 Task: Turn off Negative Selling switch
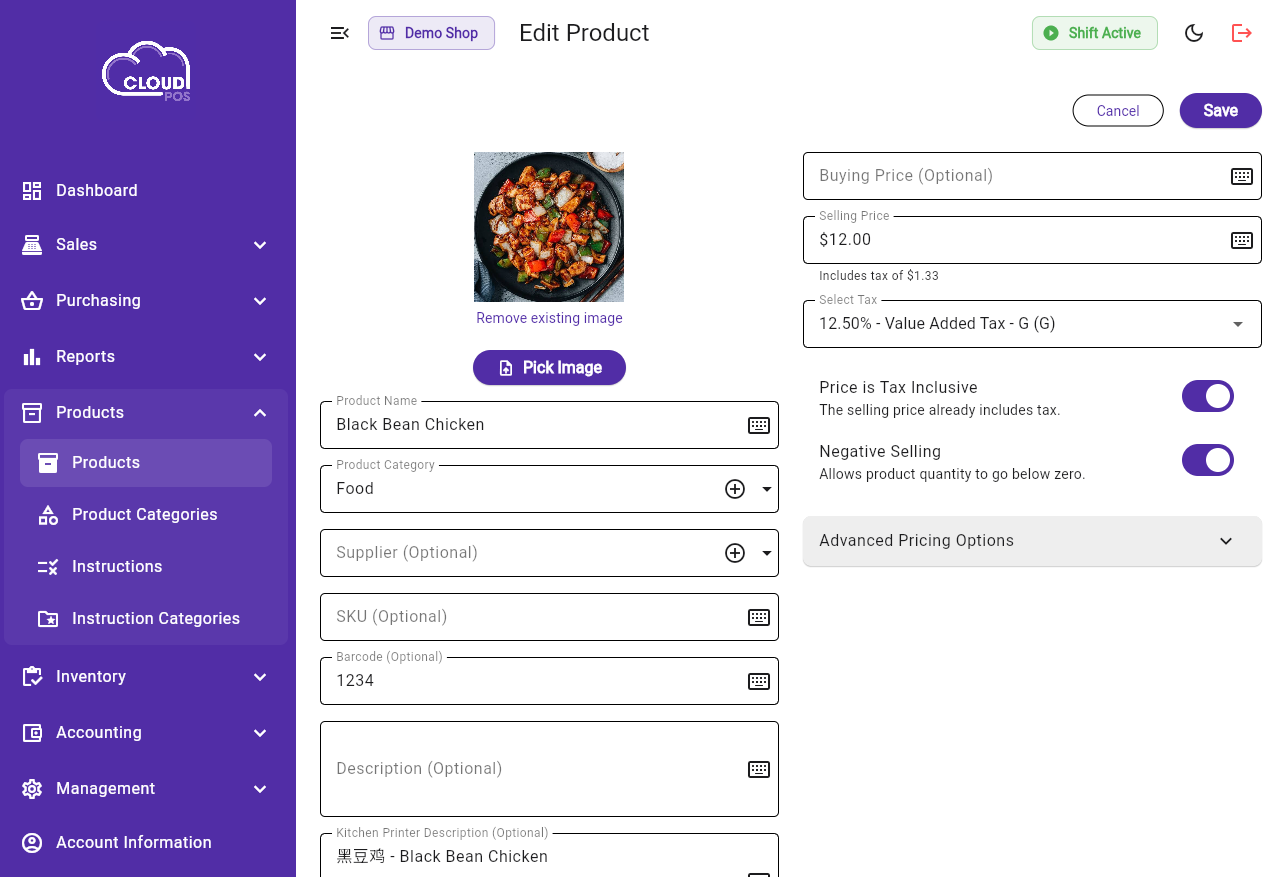1207,461
